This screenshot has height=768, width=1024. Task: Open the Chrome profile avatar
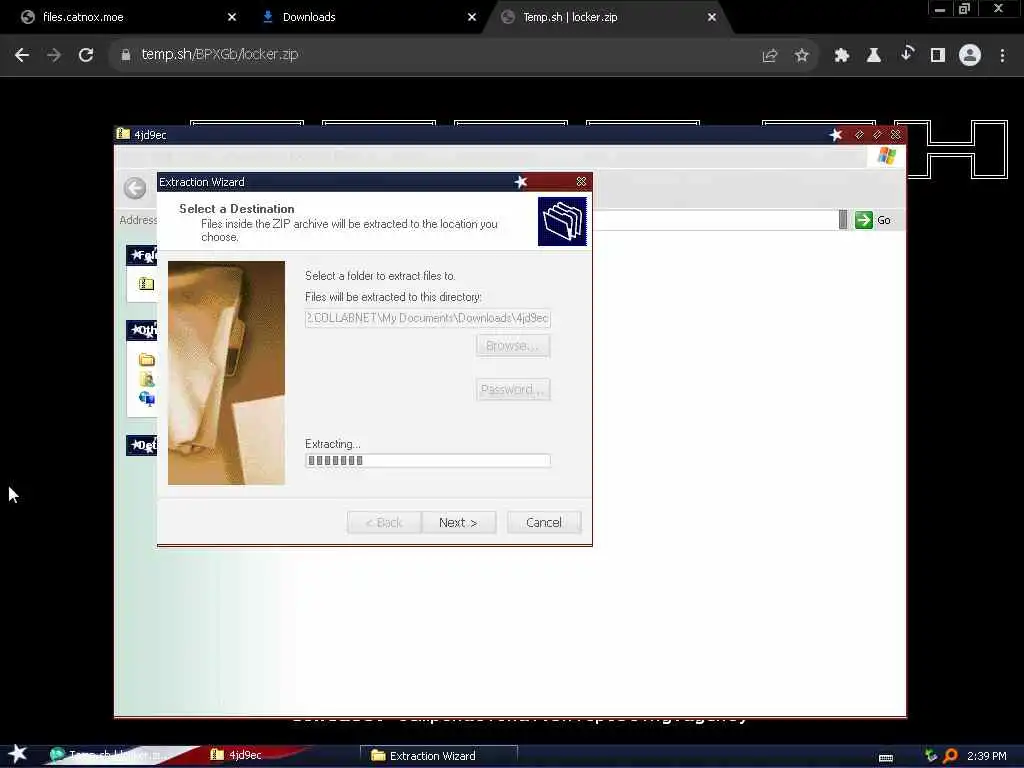point(970,56)
